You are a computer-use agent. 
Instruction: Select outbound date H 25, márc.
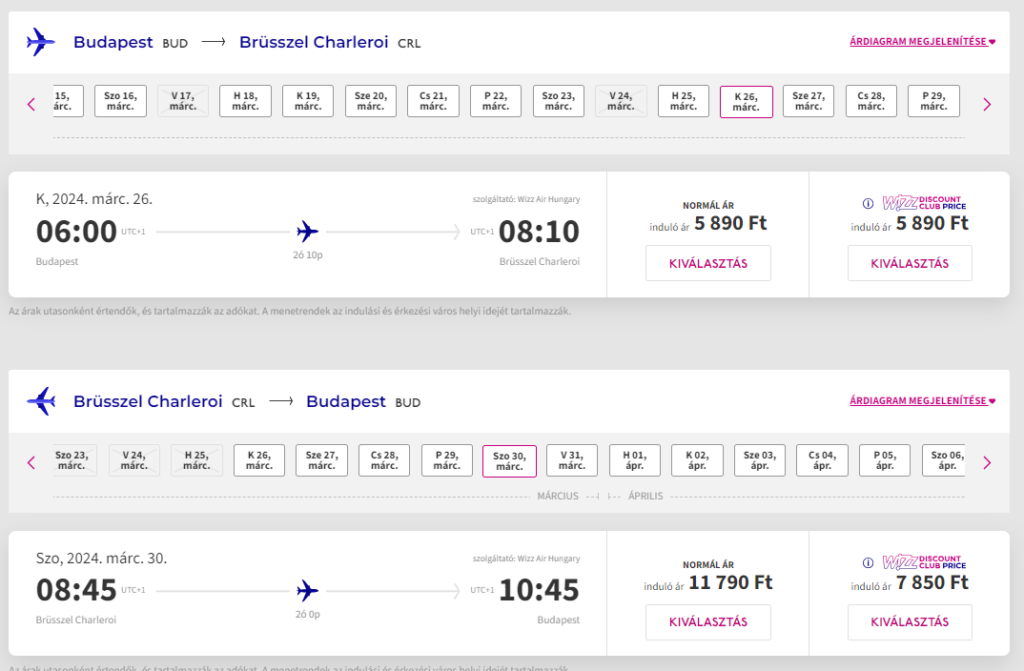pos(683,101)
